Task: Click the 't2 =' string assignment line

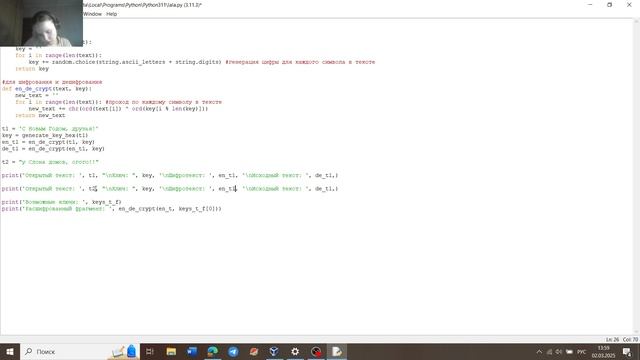Action: (50, 162)
